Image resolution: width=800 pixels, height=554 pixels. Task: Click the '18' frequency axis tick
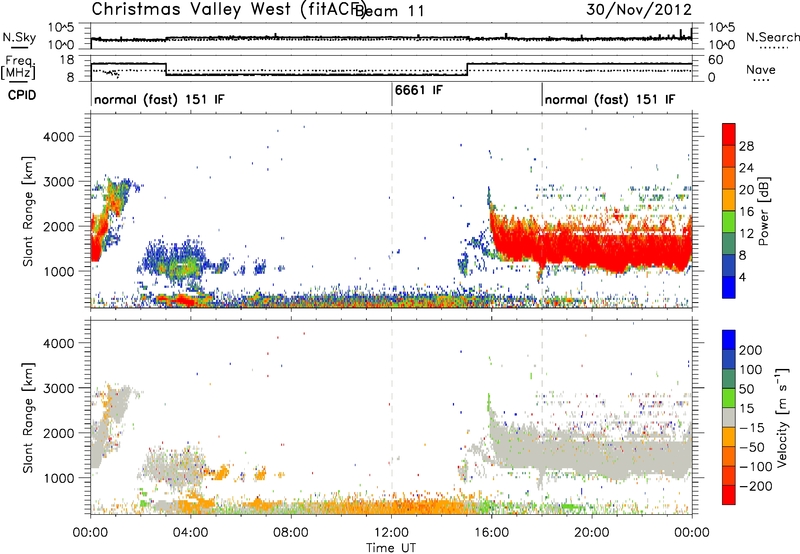click(68, 60)
